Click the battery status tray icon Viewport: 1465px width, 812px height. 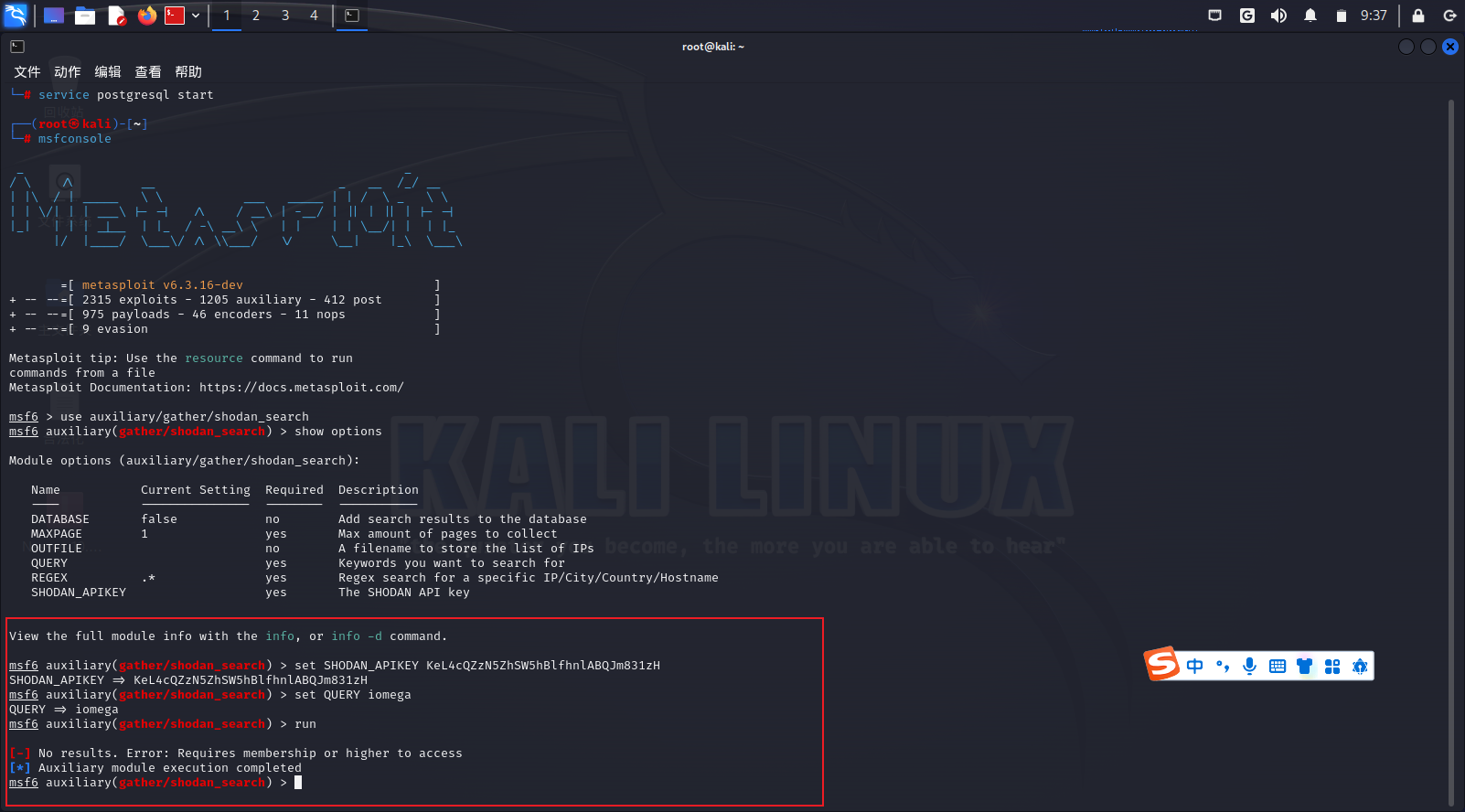click(x=1341, y=16)
